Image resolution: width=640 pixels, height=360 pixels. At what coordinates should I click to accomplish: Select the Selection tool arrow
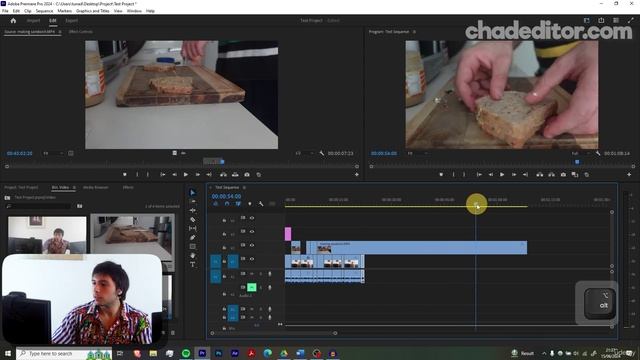coord(193,192)
